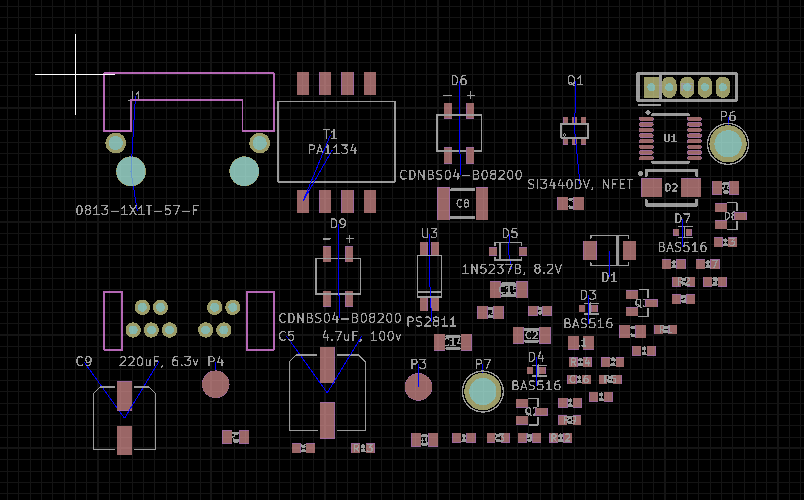The height and width of the screenshot is (500, 804).
Task: Select the T1 PA1134 transformer footprint
Action: [x=336, y=141]
